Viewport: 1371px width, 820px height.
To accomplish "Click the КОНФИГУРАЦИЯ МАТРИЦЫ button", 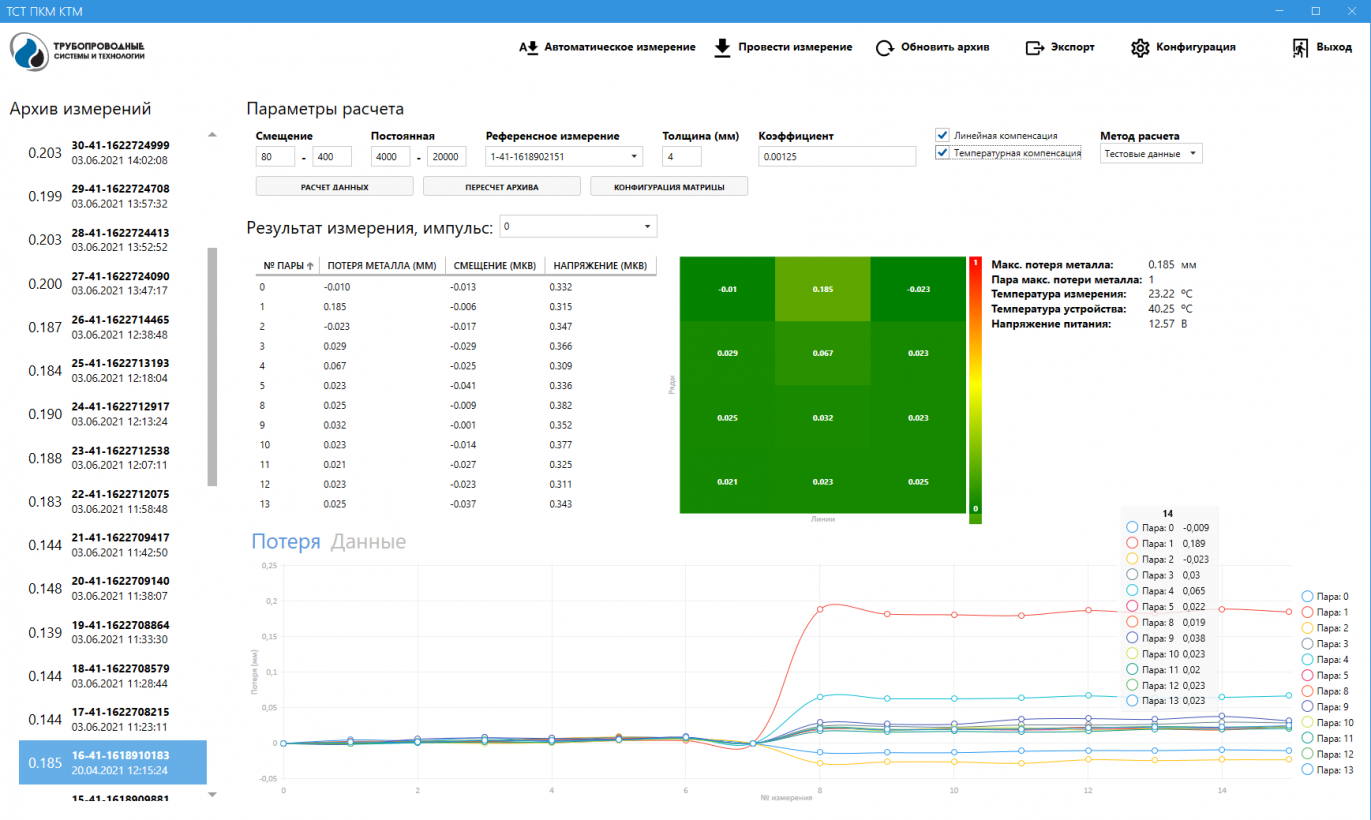I will click(668, 187).
